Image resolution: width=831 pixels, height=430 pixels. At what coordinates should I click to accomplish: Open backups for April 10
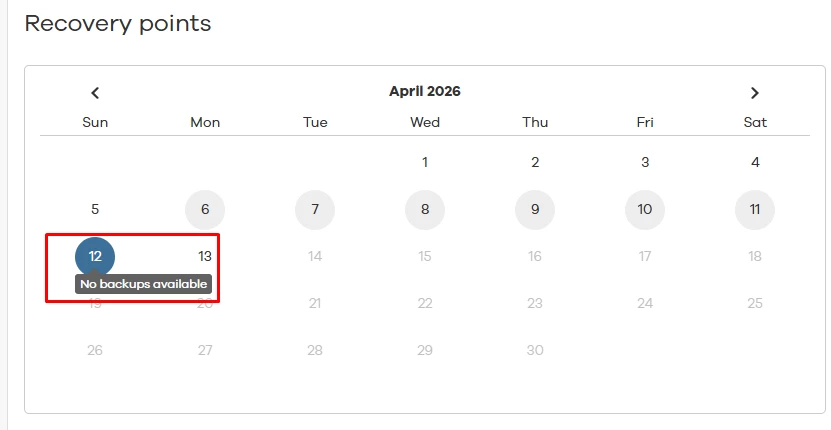(x=645, y=210)
